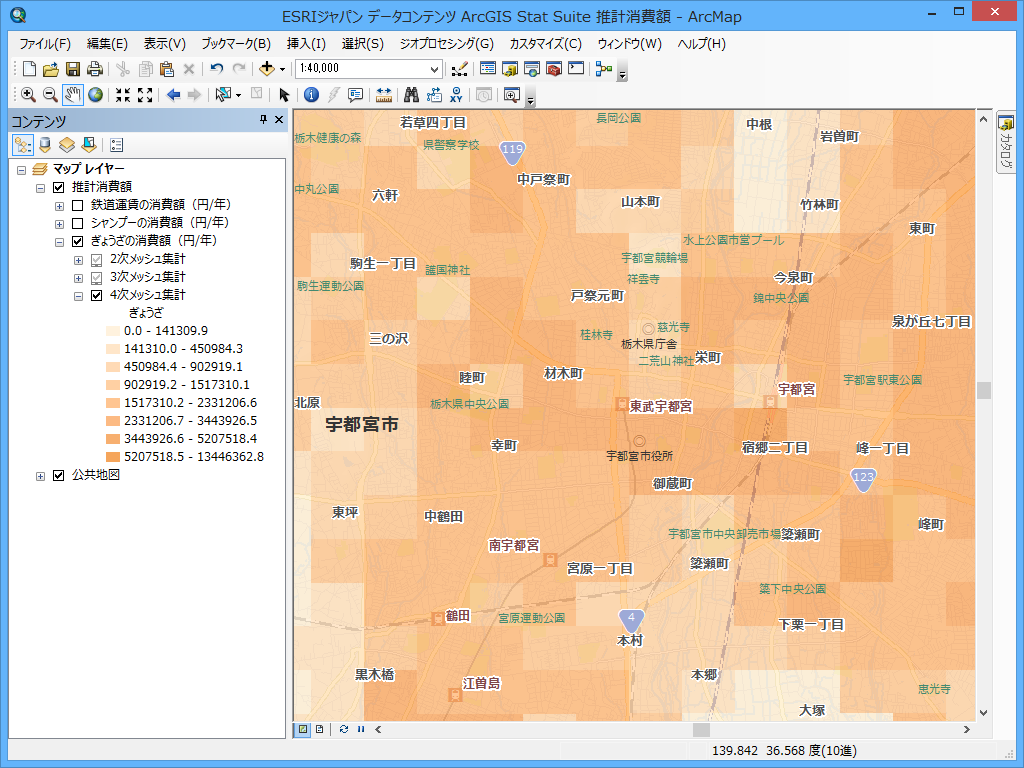Select the Select Elements arrow tool

pyautogui.click(x=283, y=95)
